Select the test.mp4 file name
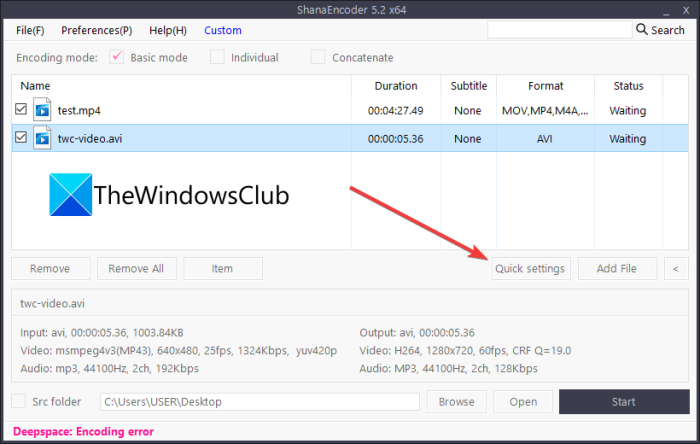Image resolution: width=700 pixels, height=444 pixels. [79, 111]
